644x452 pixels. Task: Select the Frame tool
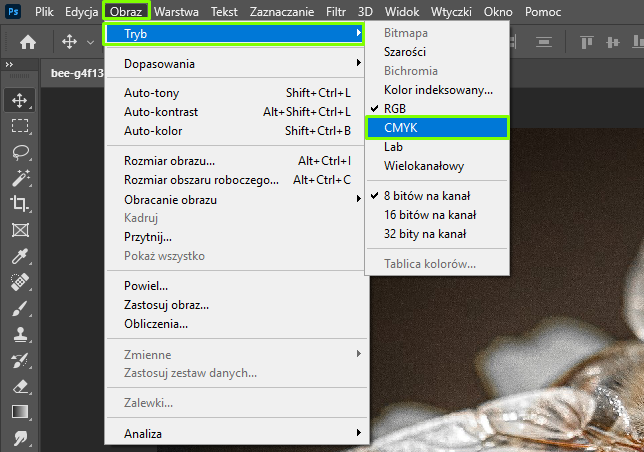[x=20, y=230]
